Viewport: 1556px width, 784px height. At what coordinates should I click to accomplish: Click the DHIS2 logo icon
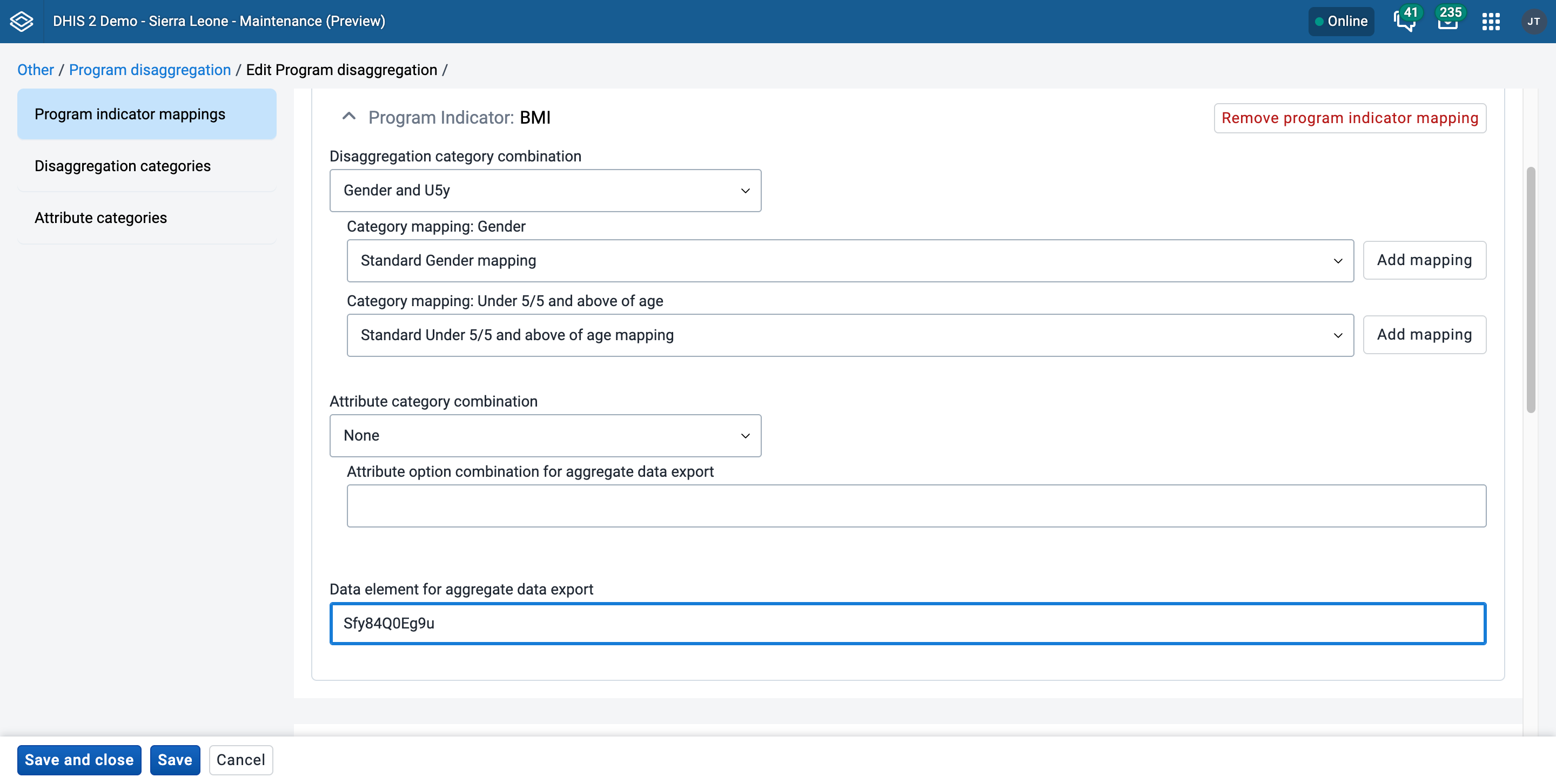pyautogui.click(x=22, y=21)
